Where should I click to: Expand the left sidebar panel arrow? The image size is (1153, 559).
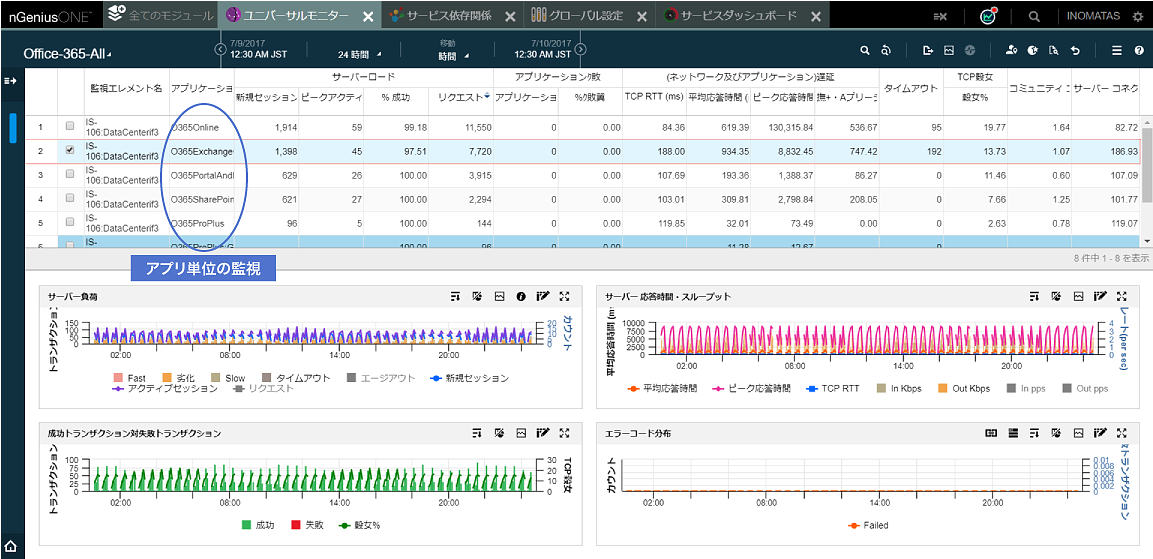tap(10, 81)
